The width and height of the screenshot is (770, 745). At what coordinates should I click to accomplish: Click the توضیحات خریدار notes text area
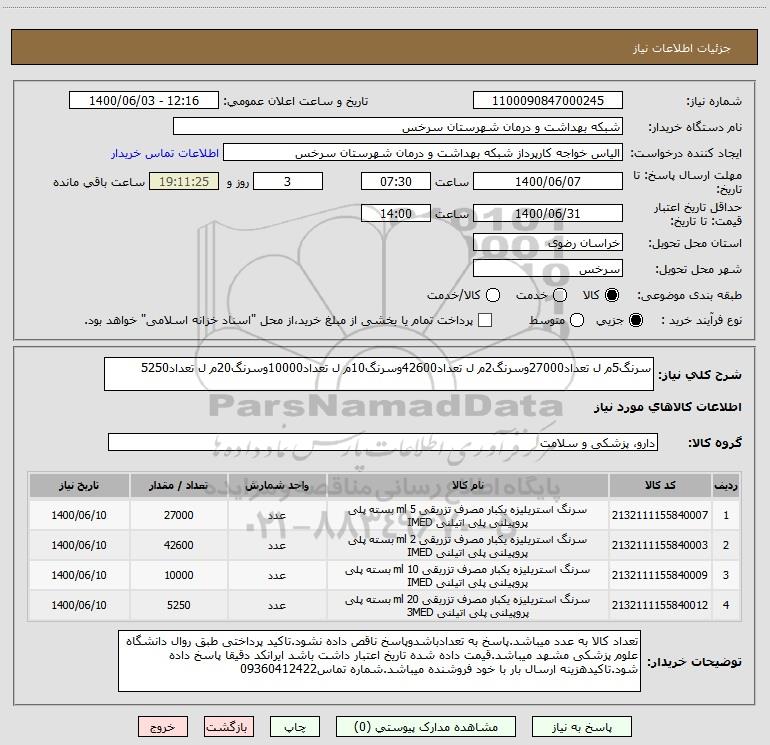coord(380,661)
